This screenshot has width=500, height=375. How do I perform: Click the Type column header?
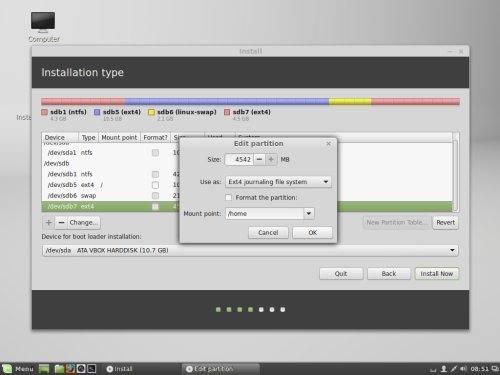coord(88,137)
